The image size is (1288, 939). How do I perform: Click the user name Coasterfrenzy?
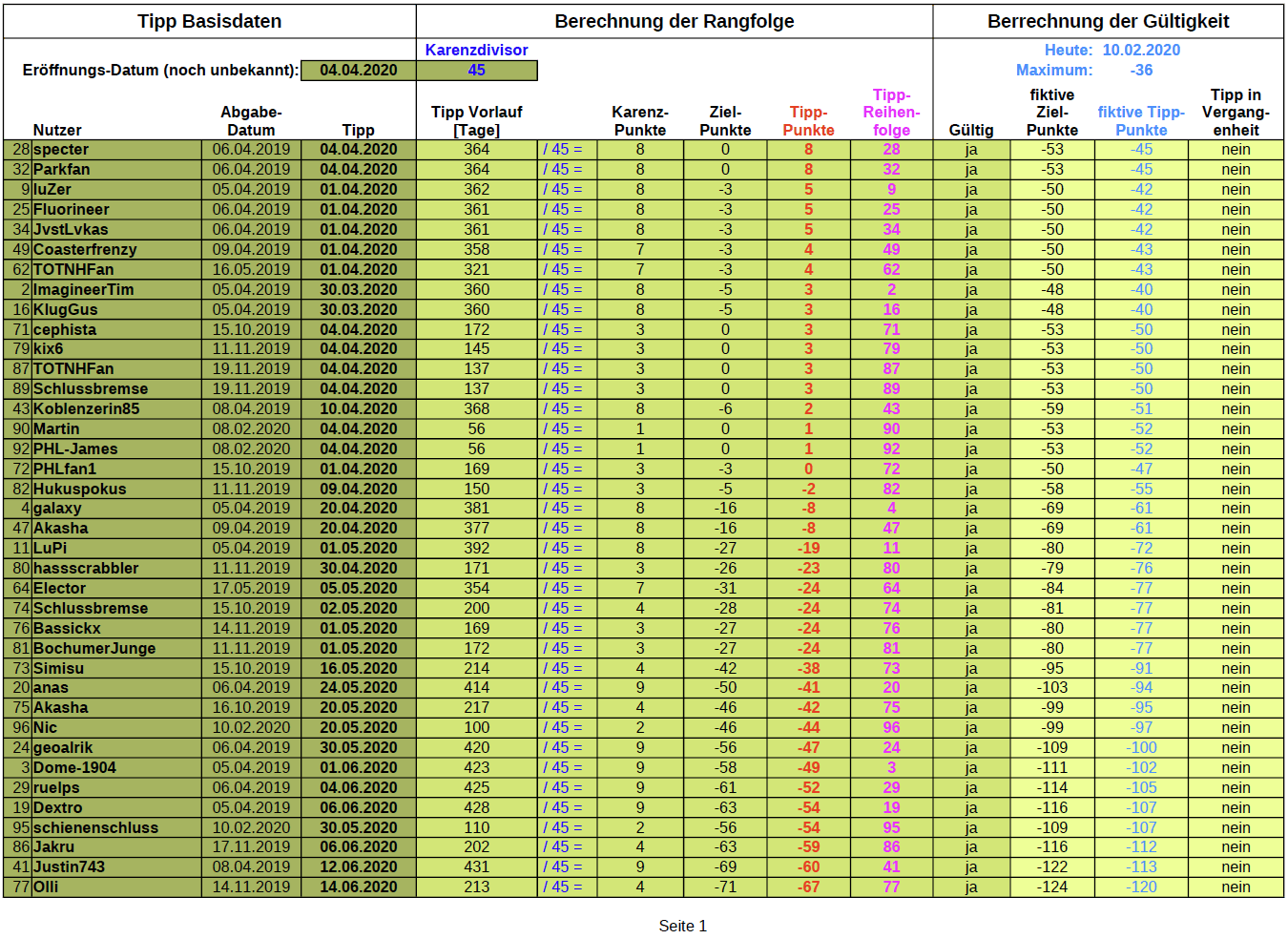[x=85, y=250]
